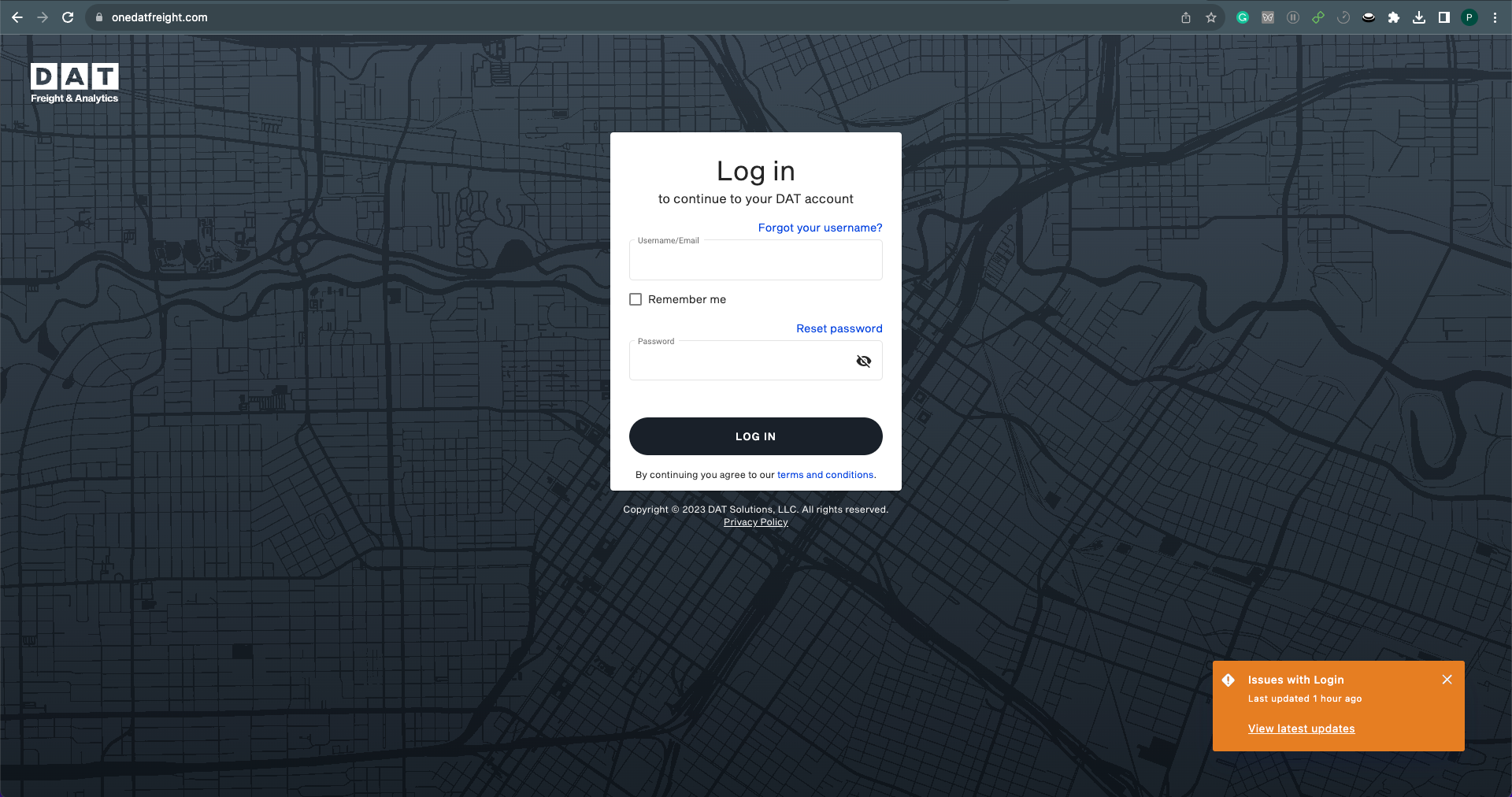Reload the onedatfreight.com page
Screen dimensions: 1512x797
pos(68,17)
